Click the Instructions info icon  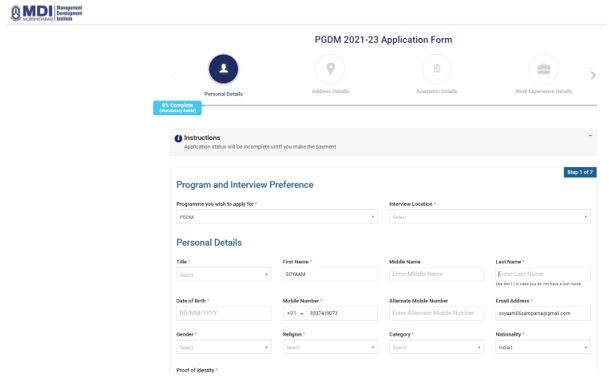pos(178,138)
